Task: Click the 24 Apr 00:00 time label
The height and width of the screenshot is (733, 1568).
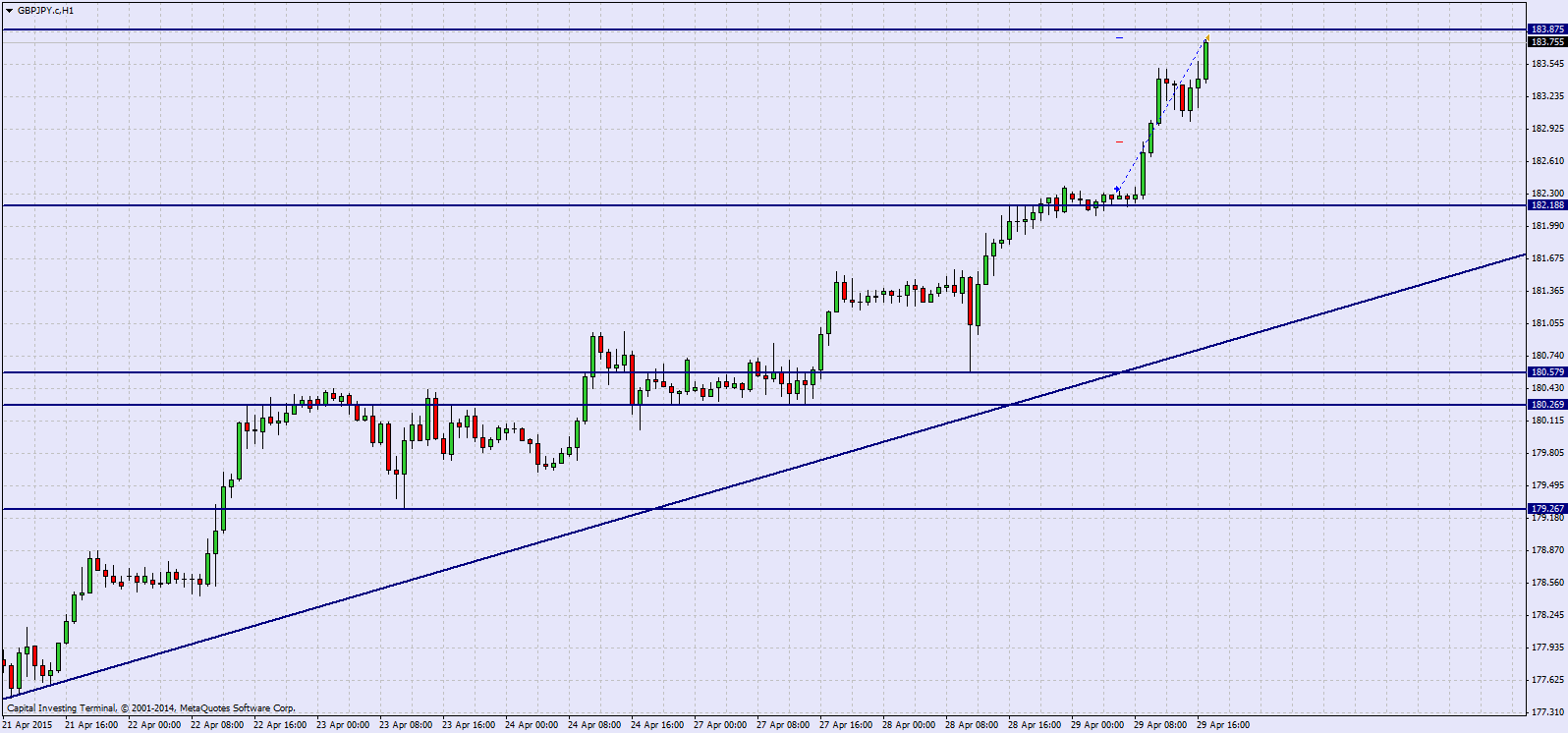Action: (x=532, y=725)
